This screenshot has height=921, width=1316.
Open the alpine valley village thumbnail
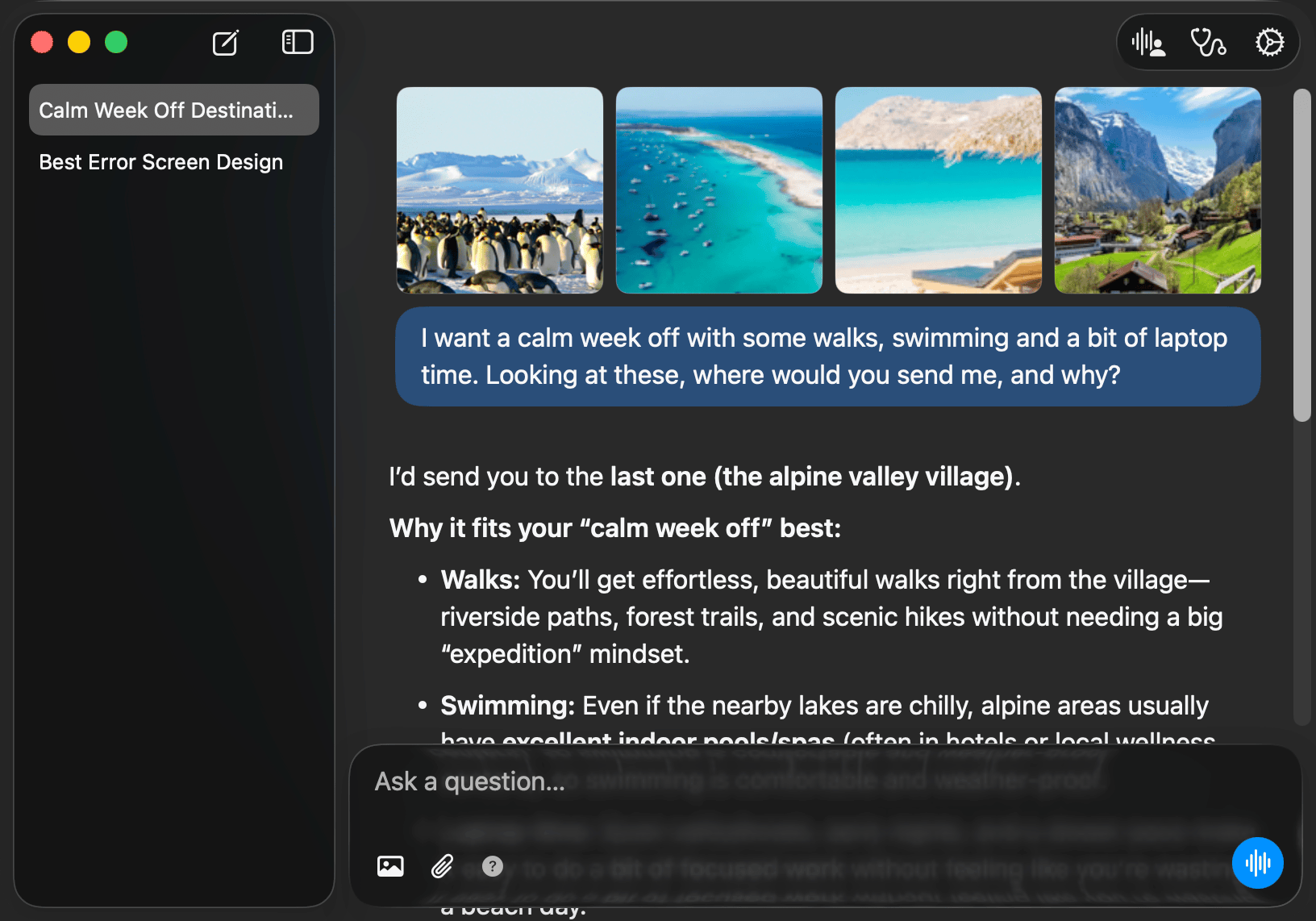coord(1158,190)
